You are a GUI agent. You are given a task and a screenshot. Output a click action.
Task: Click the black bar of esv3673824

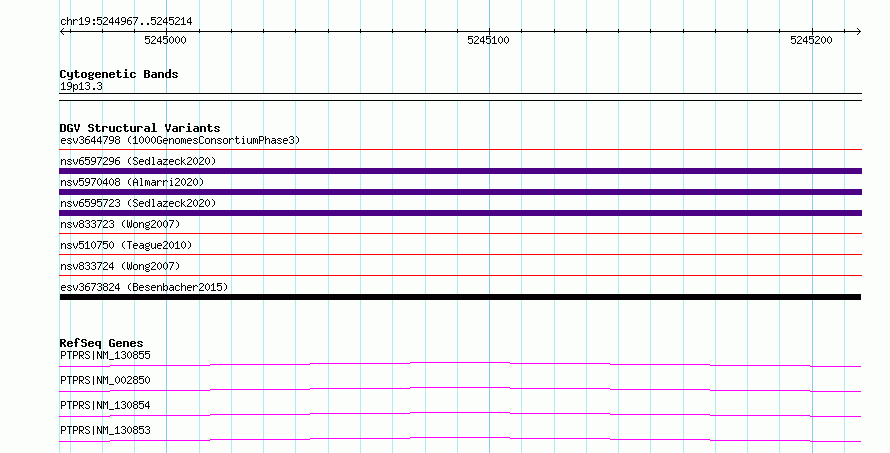tap(460, 297)
